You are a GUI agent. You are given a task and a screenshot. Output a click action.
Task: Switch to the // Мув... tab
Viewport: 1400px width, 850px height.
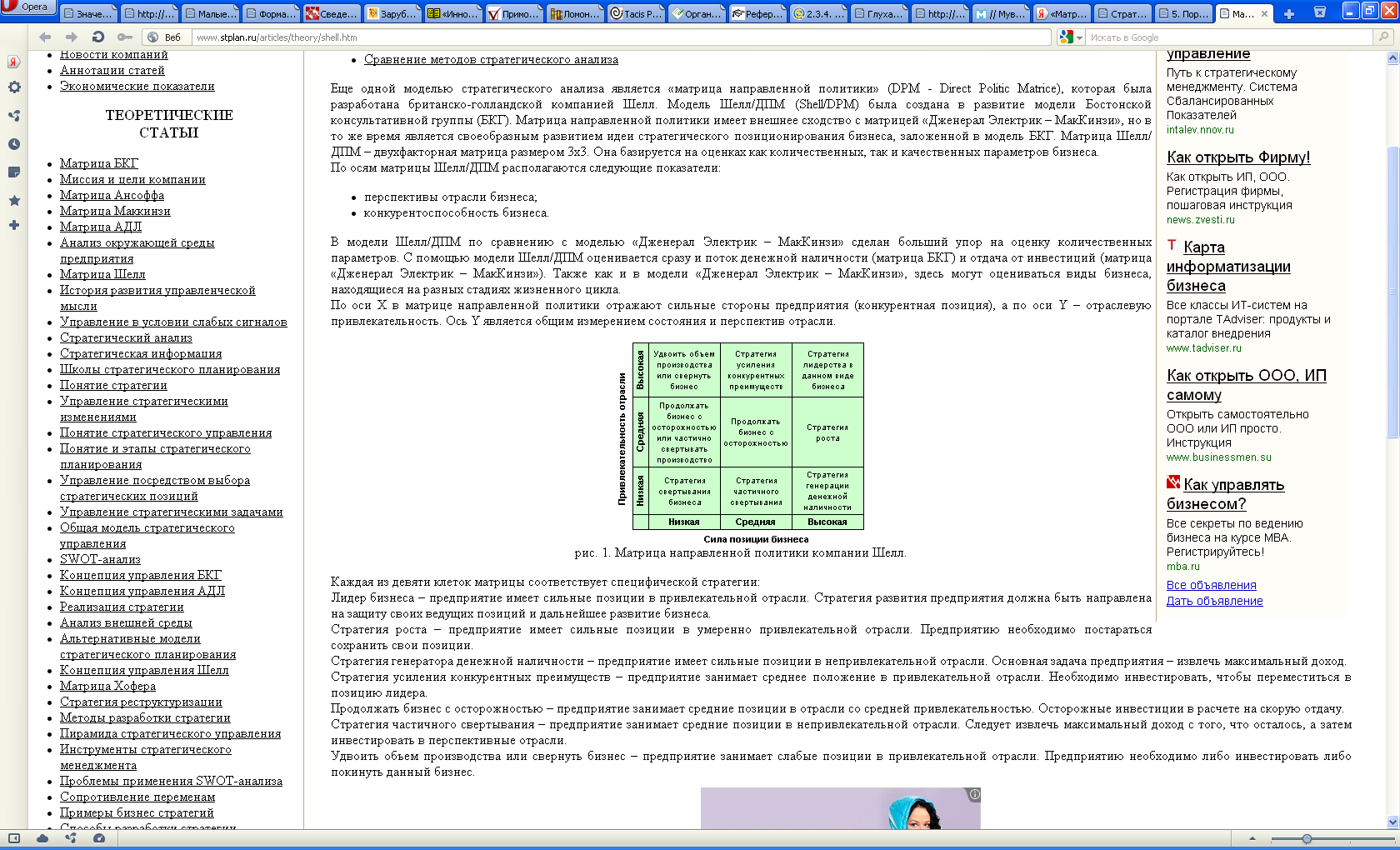(1000, 13)
